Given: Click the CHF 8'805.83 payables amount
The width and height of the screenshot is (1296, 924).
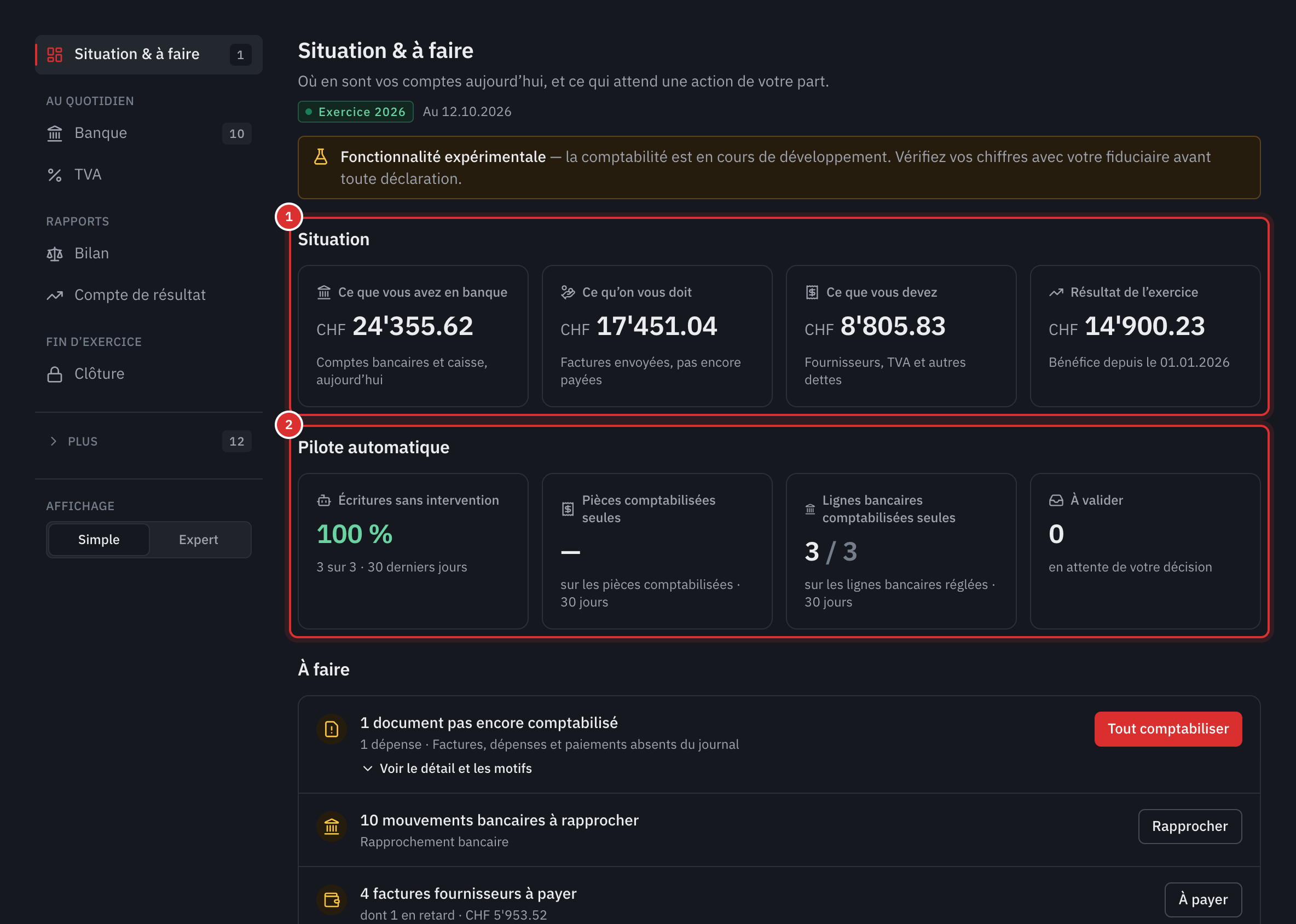Looking at the screenshot, I should point(875,327).
